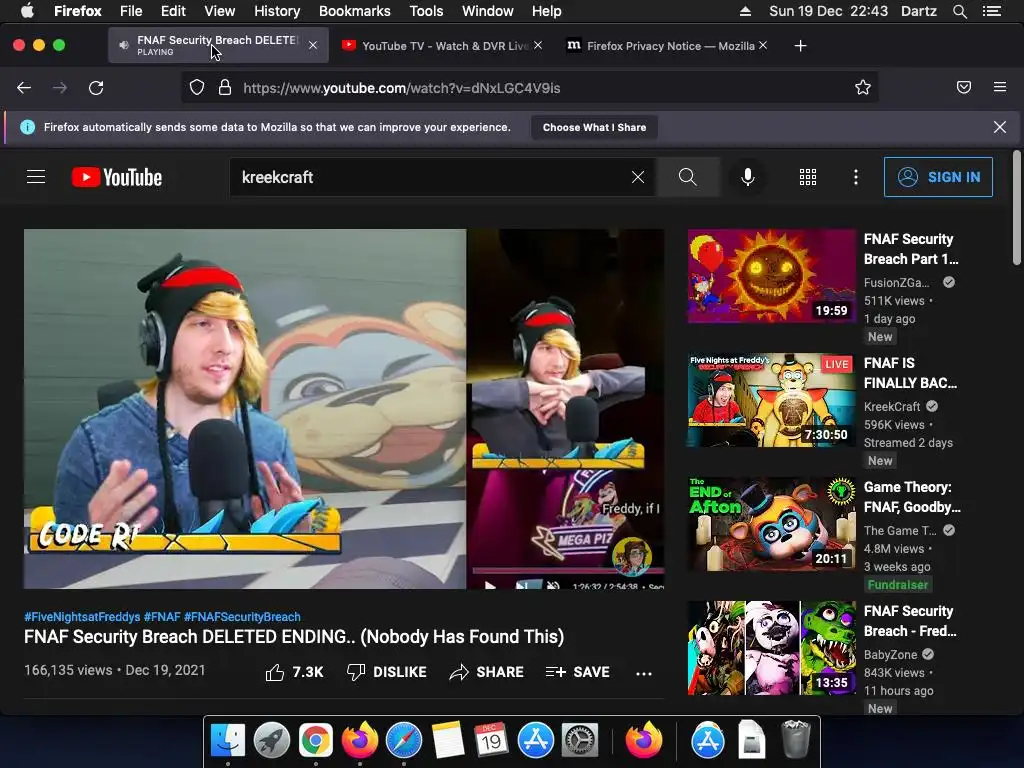Dislike the video
The height and width of the screenshot is (768, 1024).
pyautogui.click(x=387, y=672)
